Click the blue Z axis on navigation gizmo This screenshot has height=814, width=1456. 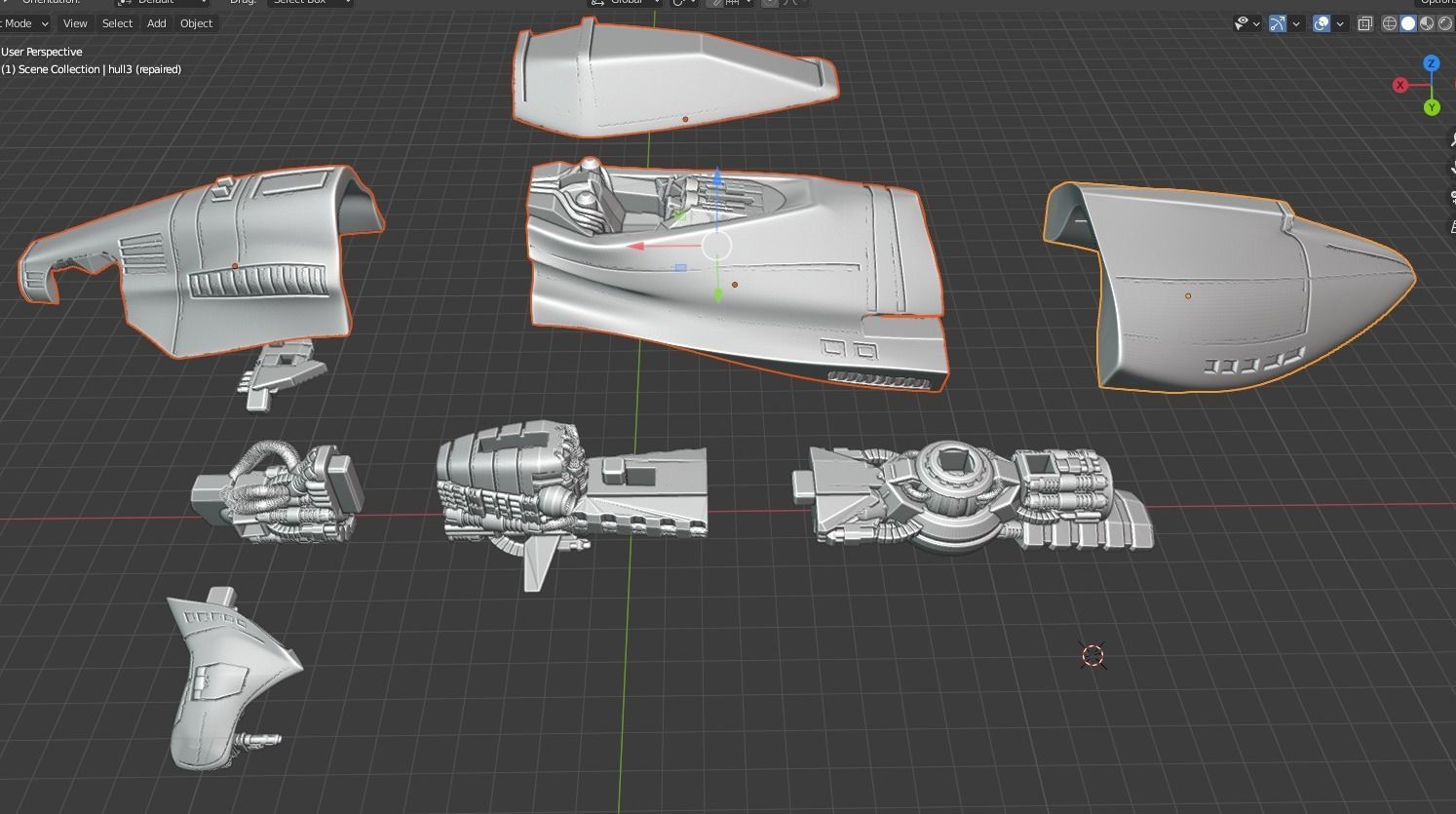[x=1432, y=63]
